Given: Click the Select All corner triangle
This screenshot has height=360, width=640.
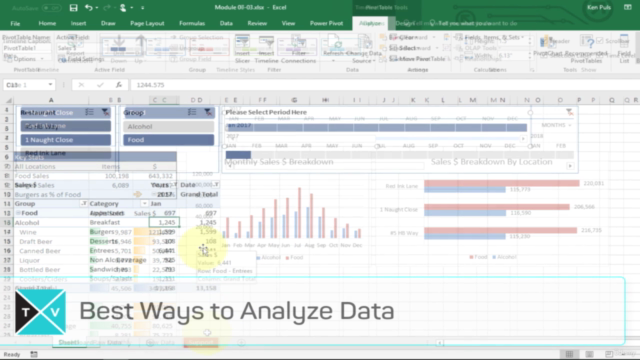Looking at the screenshot, I should (8, 100).
